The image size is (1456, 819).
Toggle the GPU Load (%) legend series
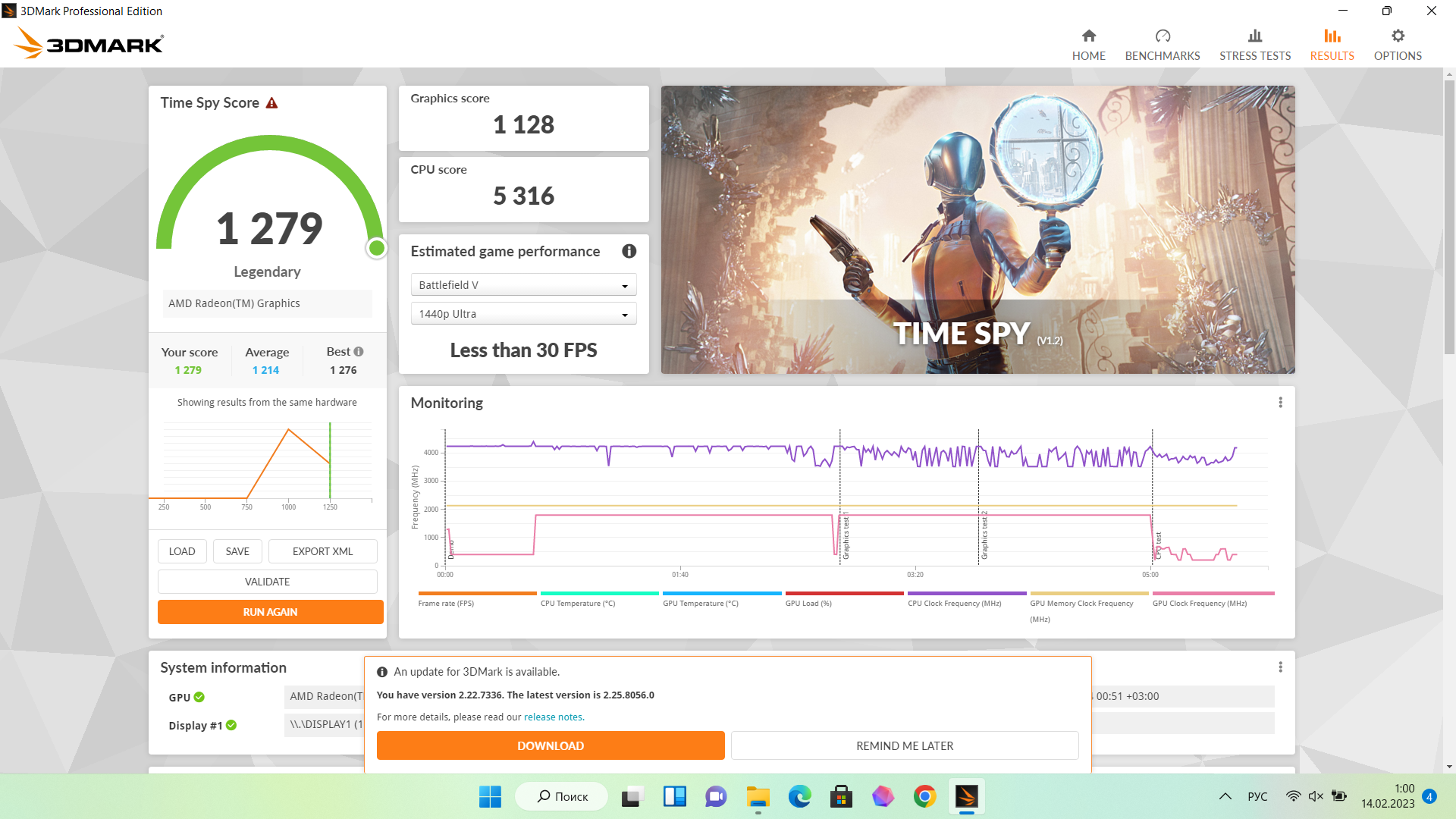click(x=808, y=604)
